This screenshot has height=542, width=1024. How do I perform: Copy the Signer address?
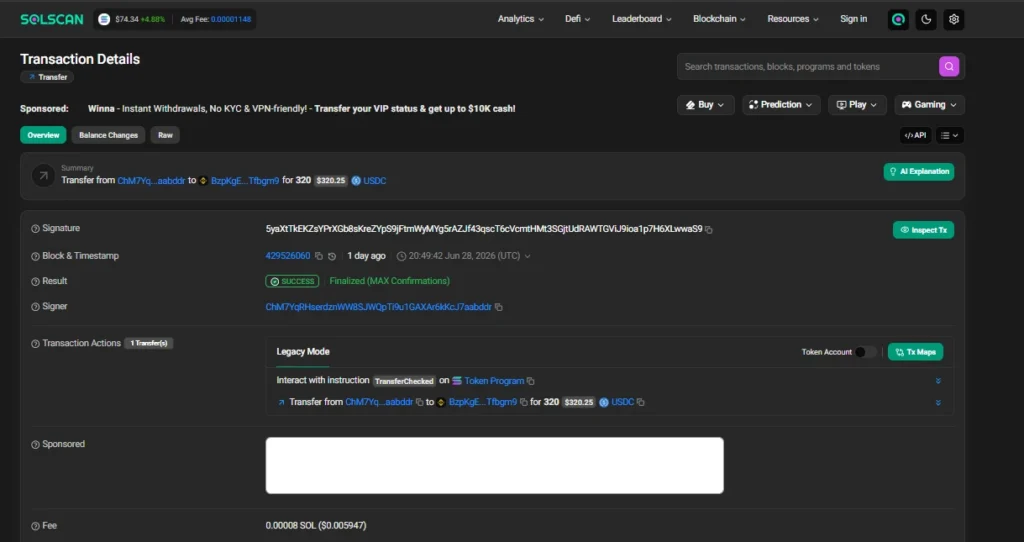pos(498,307)
